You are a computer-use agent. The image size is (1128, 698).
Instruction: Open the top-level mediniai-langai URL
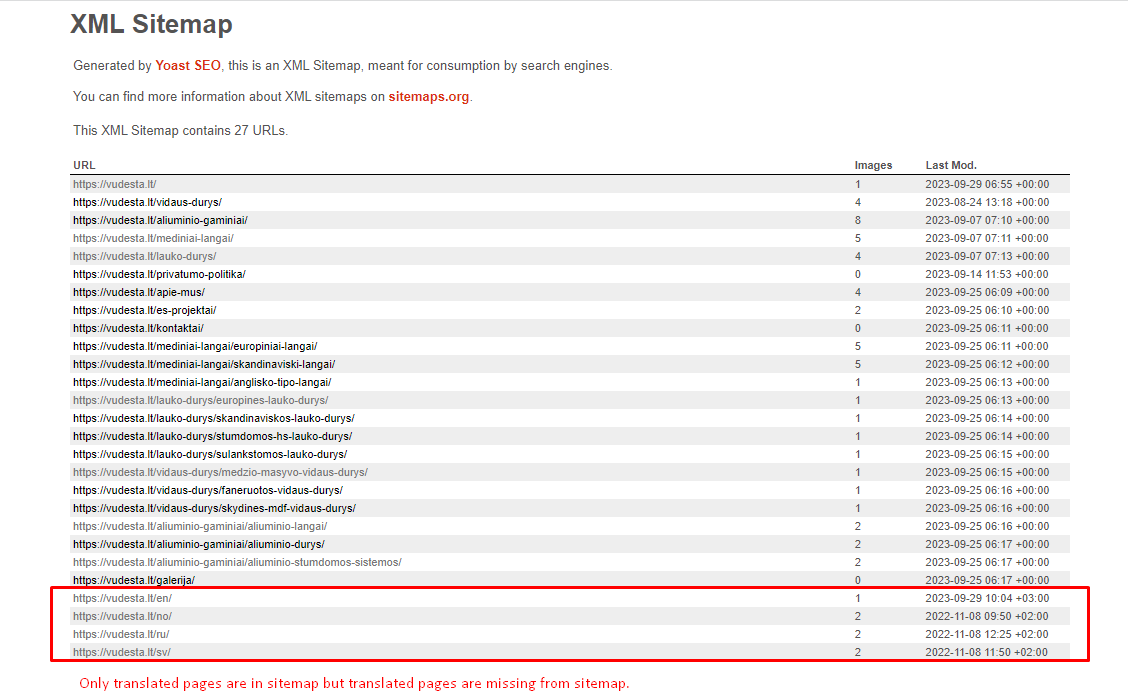click(x=153, y=238)
